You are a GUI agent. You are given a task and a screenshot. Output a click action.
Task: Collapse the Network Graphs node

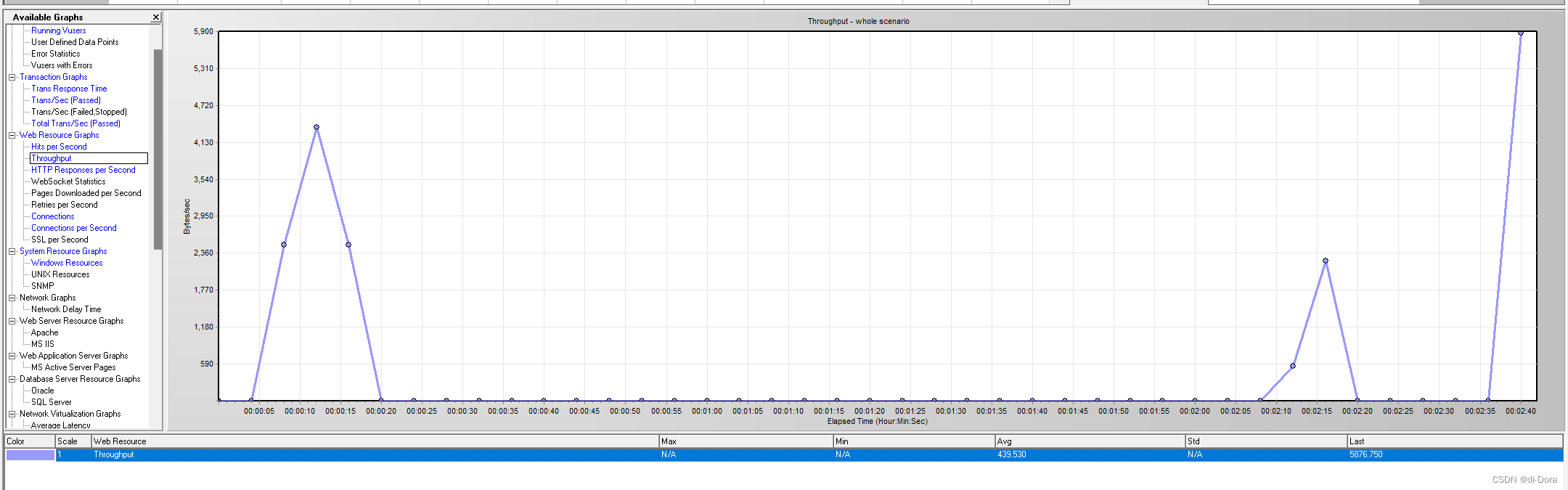click(12, 298)
